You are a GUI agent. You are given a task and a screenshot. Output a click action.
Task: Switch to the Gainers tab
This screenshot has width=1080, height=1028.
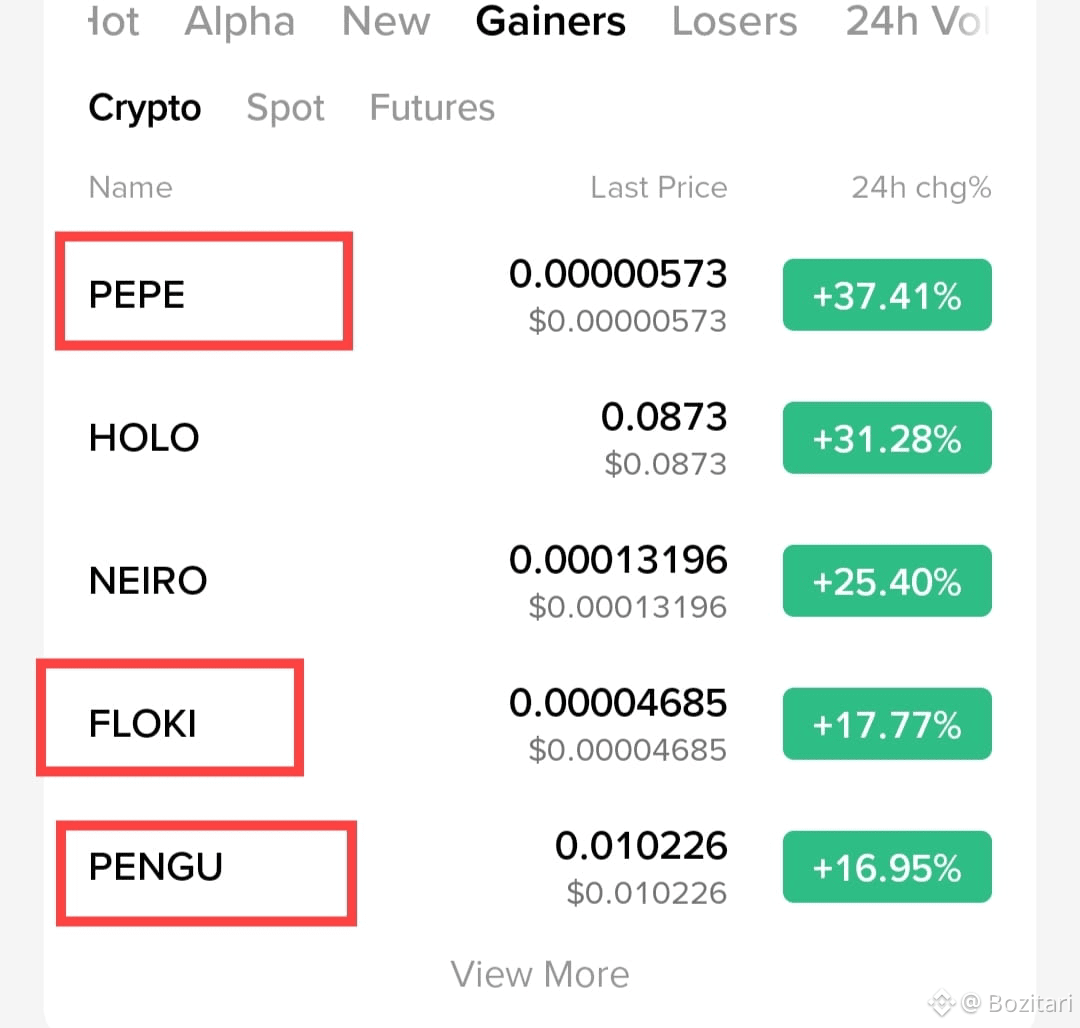point(551,22)
